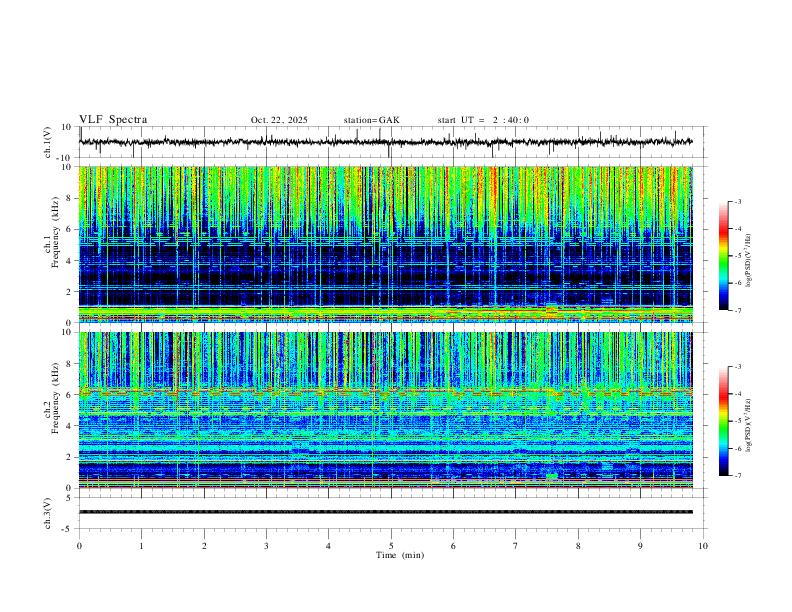Click time axis tick label "7"
This screenshot has width=792, height=612.
click(516, 546)
